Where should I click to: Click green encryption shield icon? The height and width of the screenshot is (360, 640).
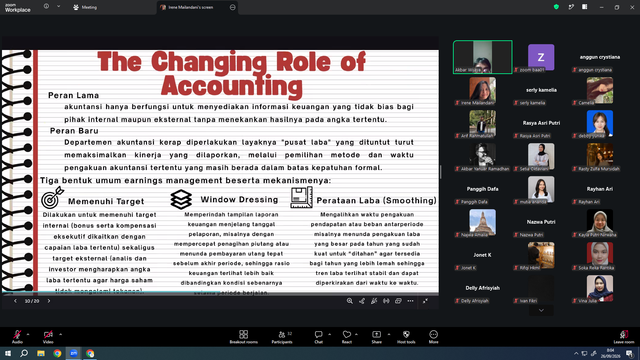[556, 7]
